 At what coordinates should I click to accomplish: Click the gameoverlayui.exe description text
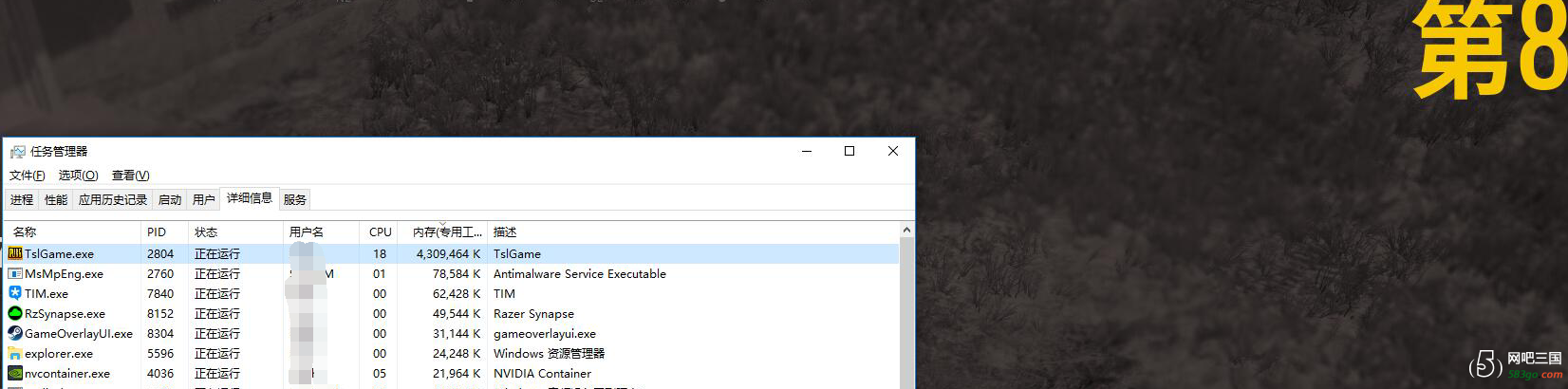tap(545, 333)
